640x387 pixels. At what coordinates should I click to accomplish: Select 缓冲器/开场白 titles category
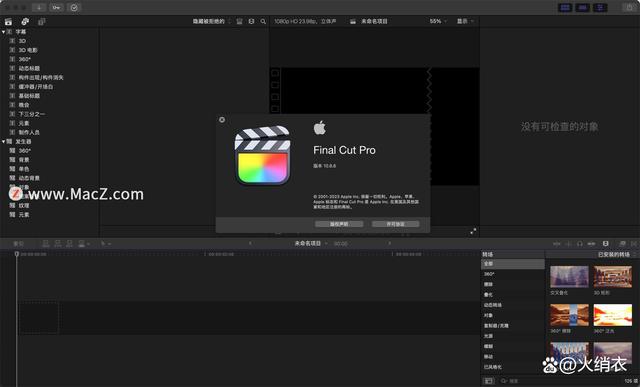click(x=36, y=87)
